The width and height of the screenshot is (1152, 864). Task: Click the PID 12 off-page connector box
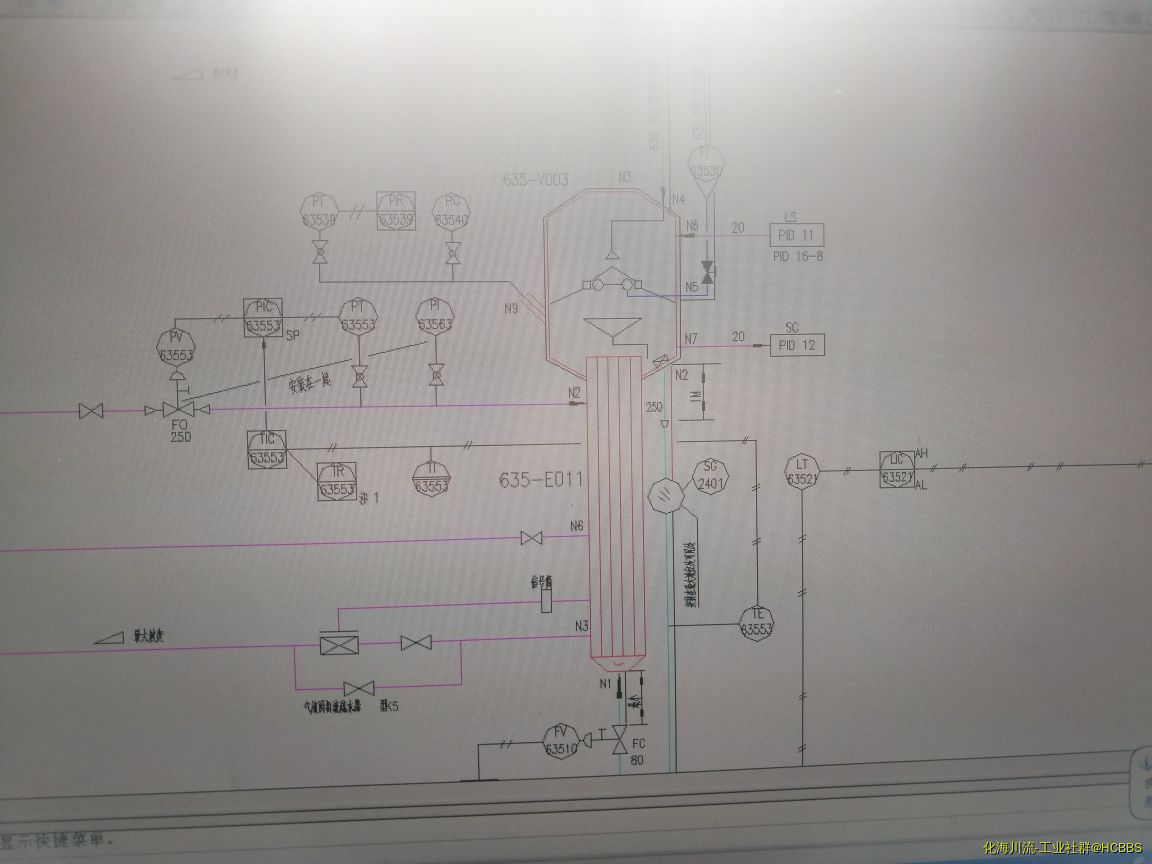pyautogui.click(x=796, y=346)
